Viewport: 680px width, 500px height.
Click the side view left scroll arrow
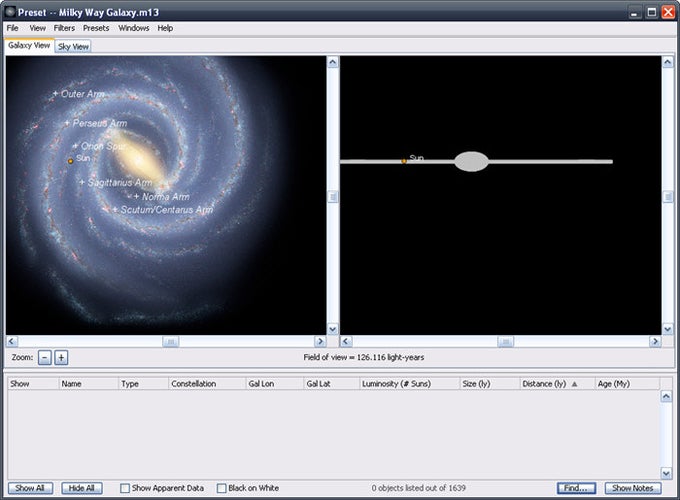346,342
